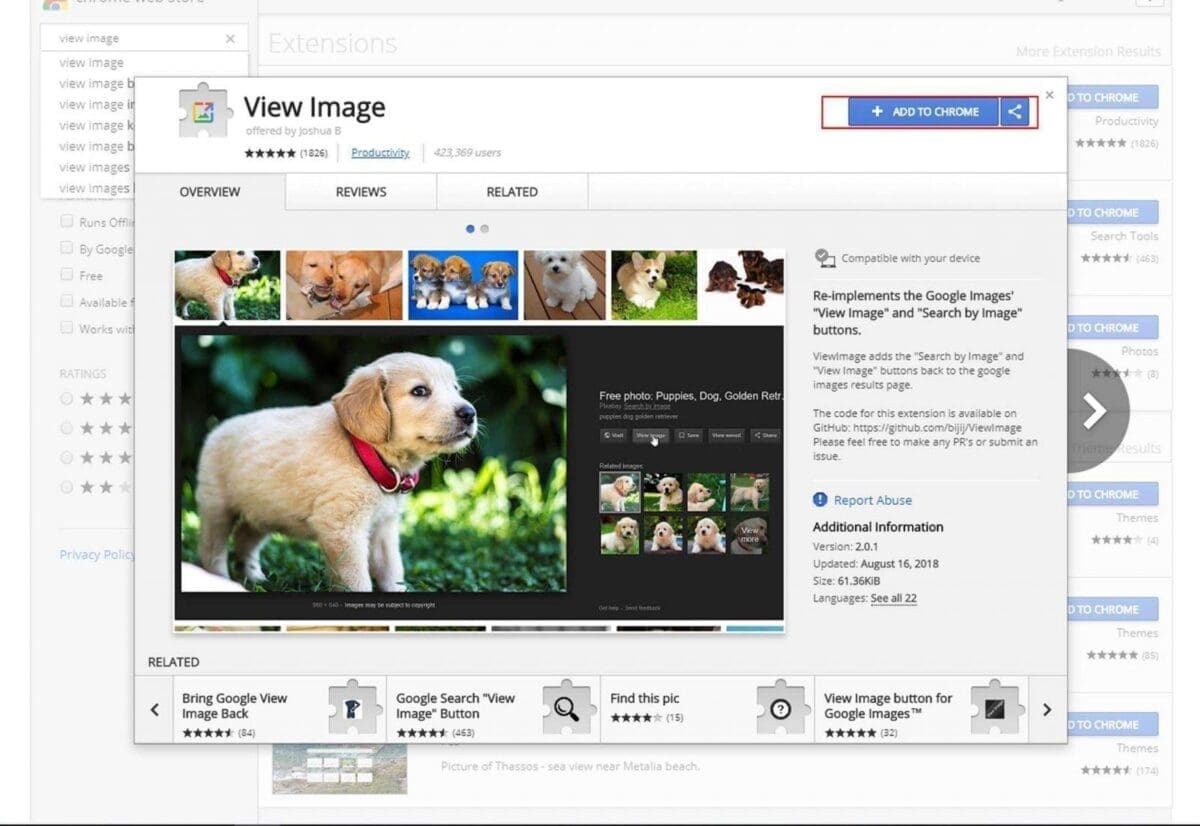Select the first carousel dot indicator
Viewport: 1200px width, 826px height.
pyautogui.click(x=470, y=229)
